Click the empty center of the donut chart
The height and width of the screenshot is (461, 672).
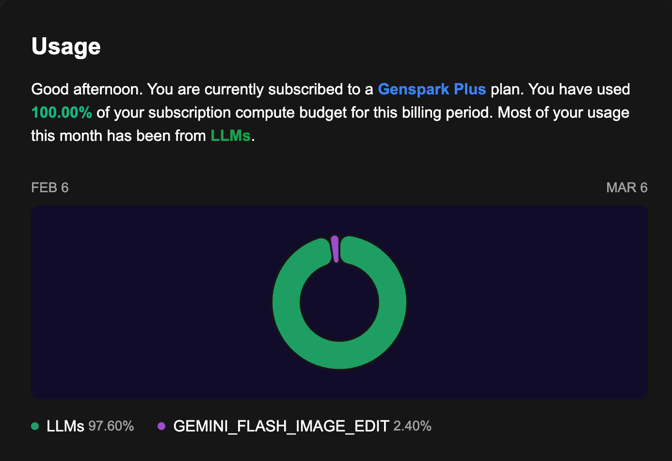click(339, 302)
